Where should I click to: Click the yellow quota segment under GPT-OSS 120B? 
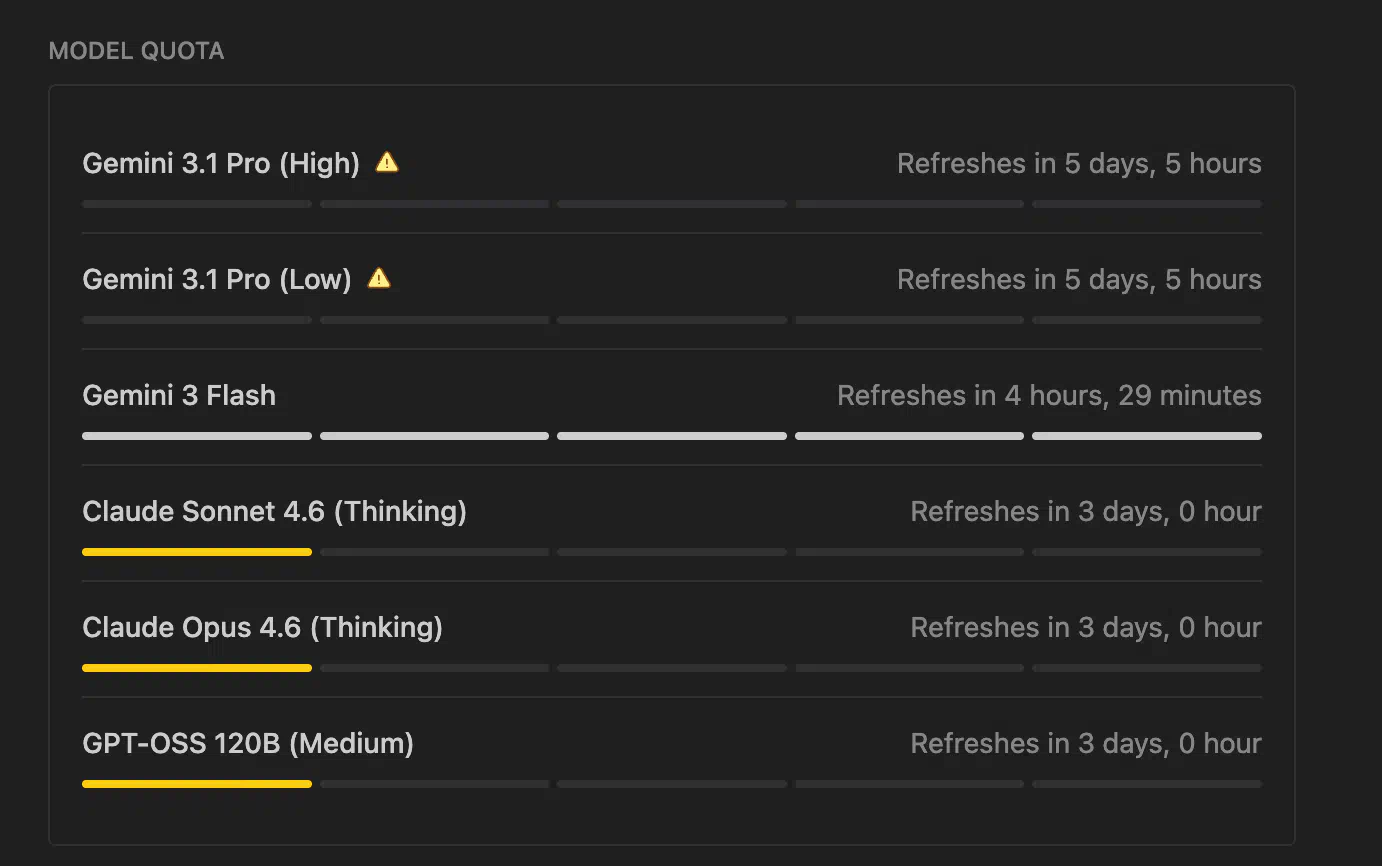197,784
